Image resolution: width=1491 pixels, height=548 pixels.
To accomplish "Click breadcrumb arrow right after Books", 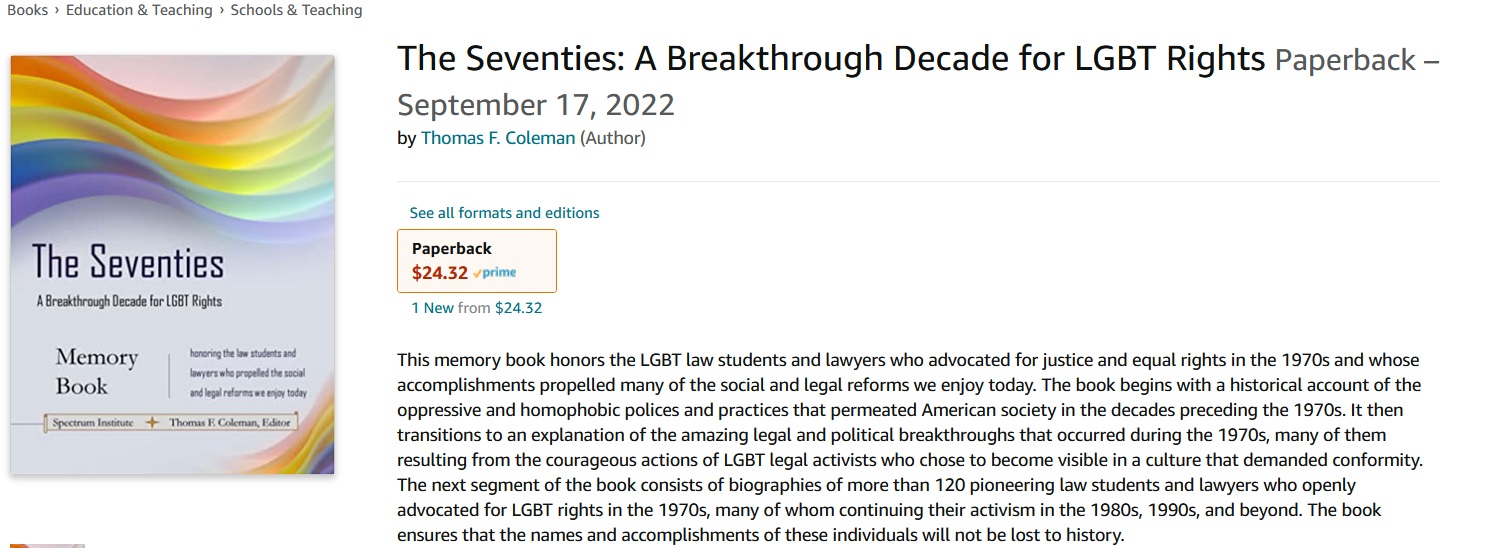I will tap(57, 10).
